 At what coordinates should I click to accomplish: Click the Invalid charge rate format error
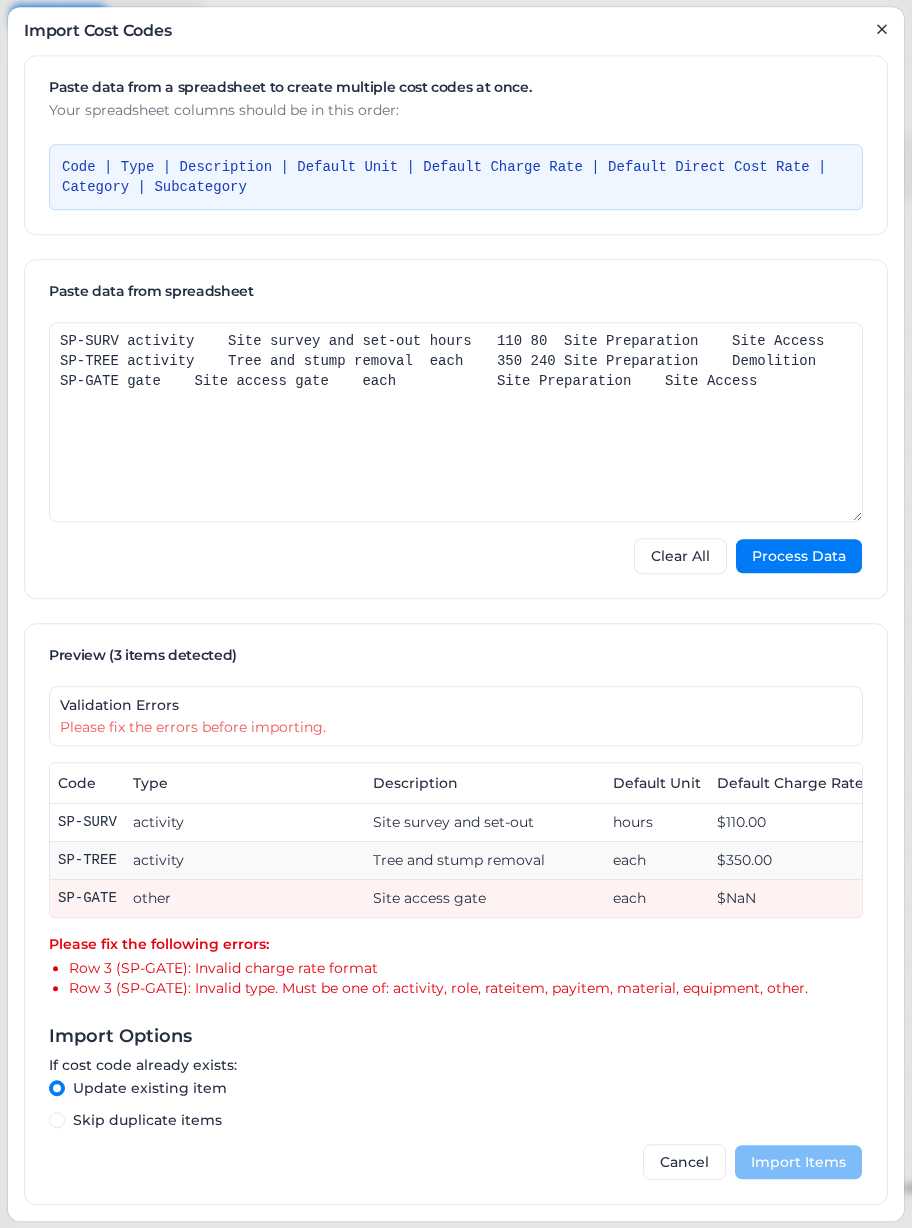[223, 968]
